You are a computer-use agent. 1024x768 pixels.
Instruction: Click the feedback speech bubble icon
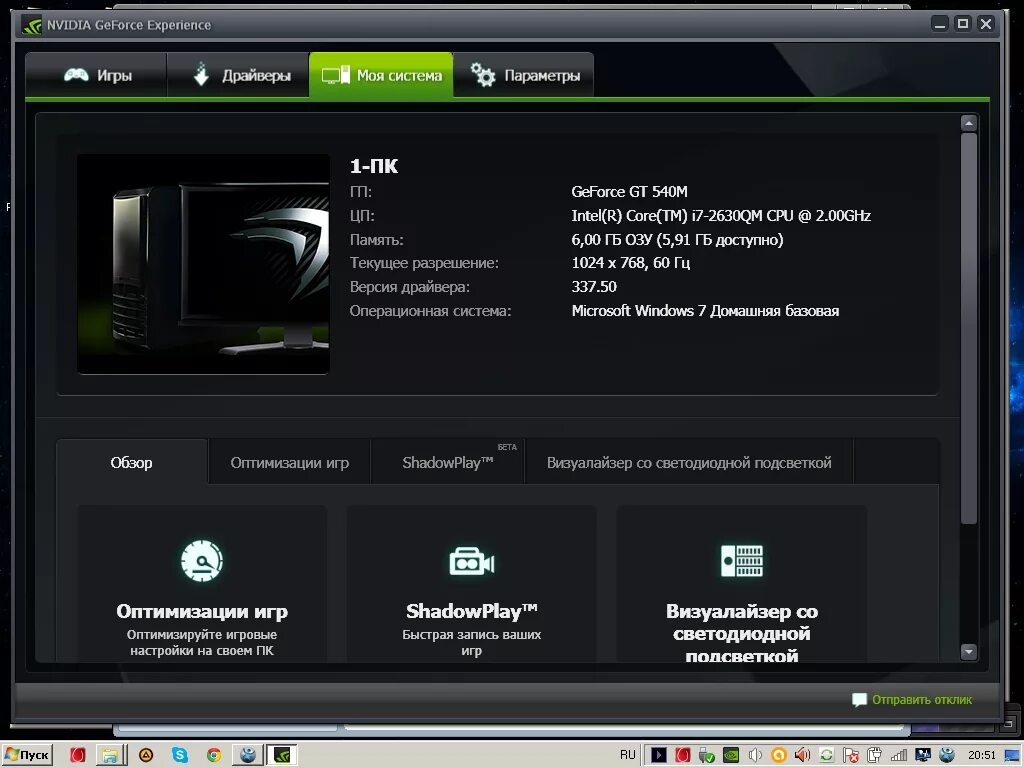(x=859, y=700)
